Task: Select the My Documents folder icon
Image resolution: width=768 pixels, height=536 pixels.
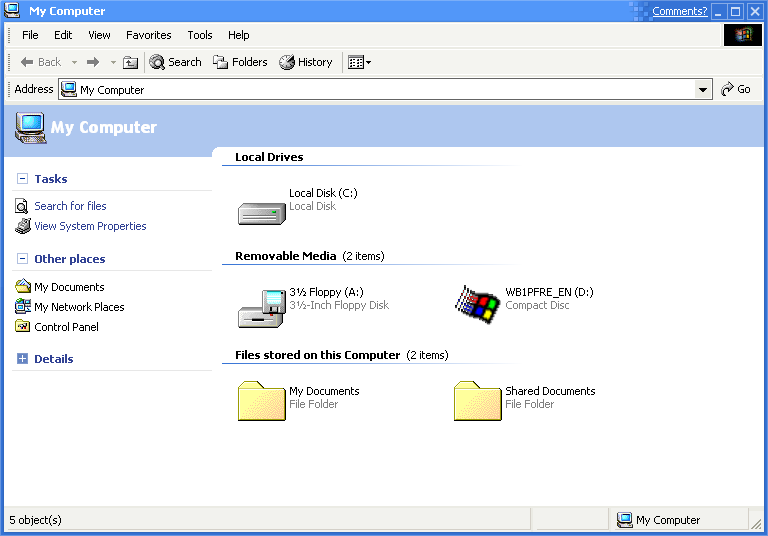Action: [262, 401]
